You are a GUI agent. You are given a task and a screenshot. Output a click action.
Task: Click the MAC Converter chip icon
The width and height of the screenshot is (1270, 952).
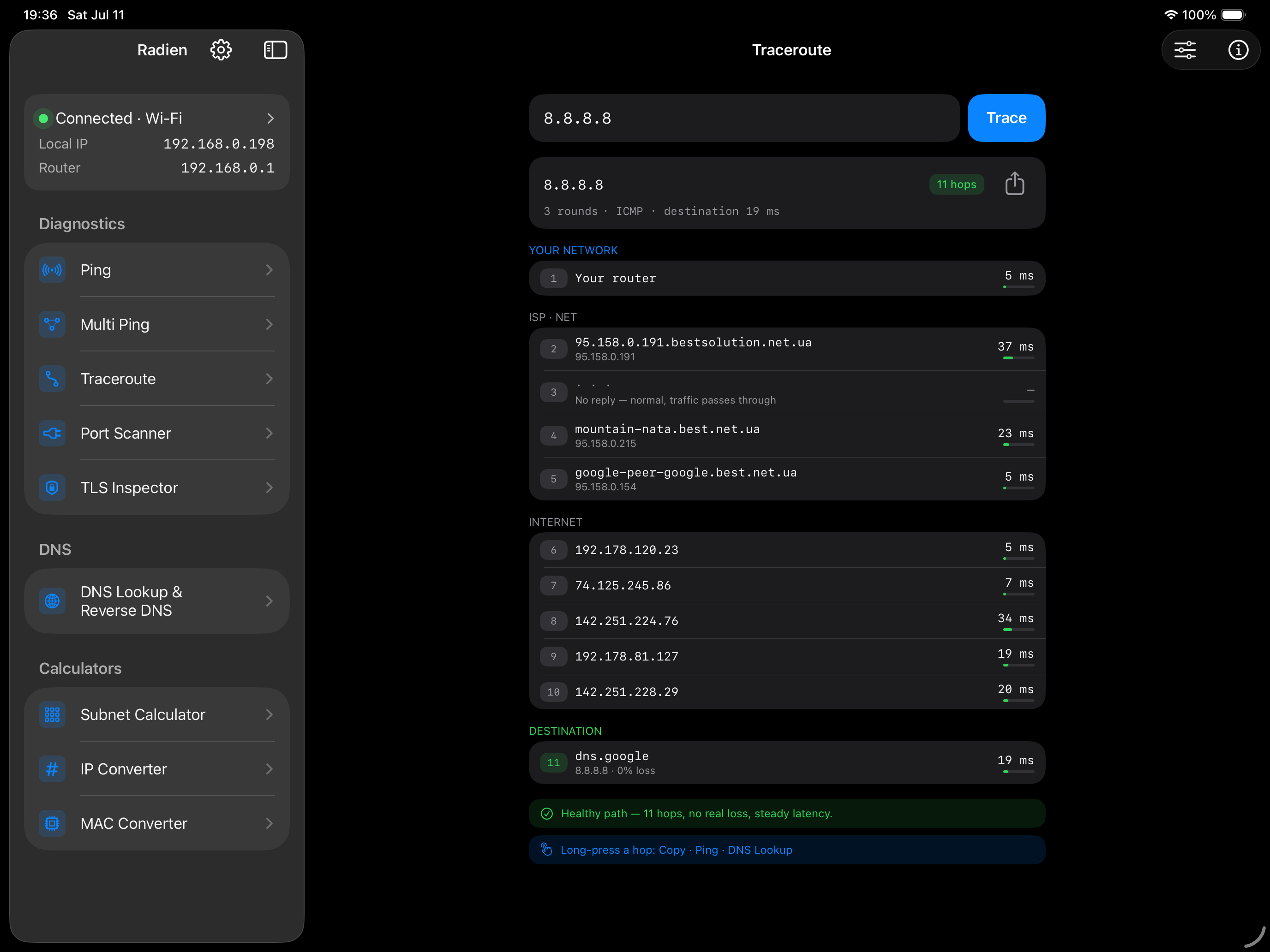(52, 823)
